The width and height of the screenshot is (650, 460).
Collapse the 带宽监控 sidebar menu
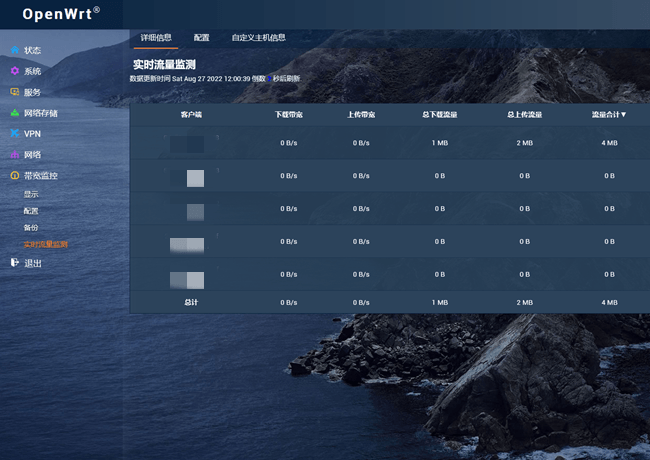tap(41, 176)
